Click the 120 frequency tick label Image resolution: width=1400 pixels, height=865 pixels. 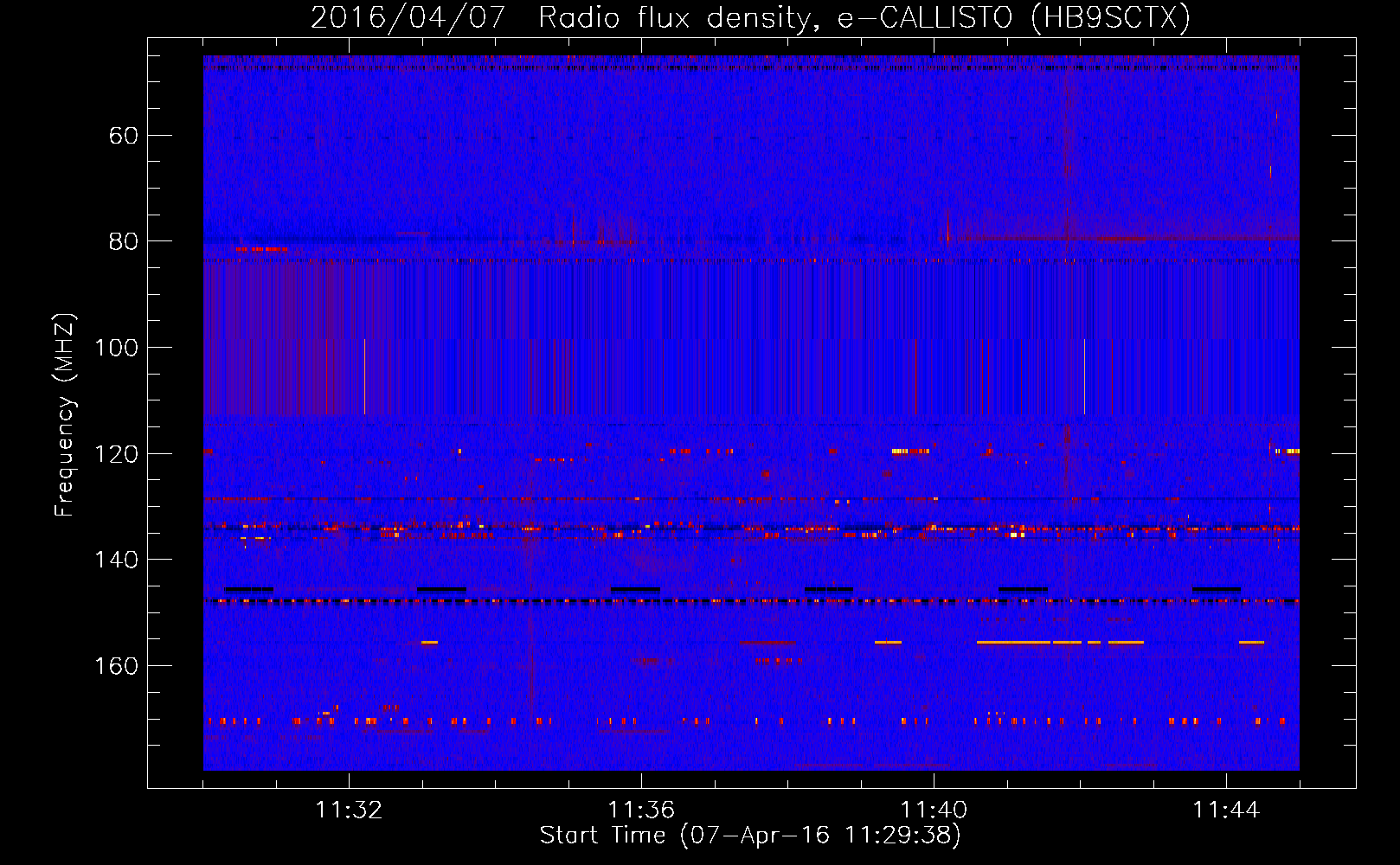116,454
